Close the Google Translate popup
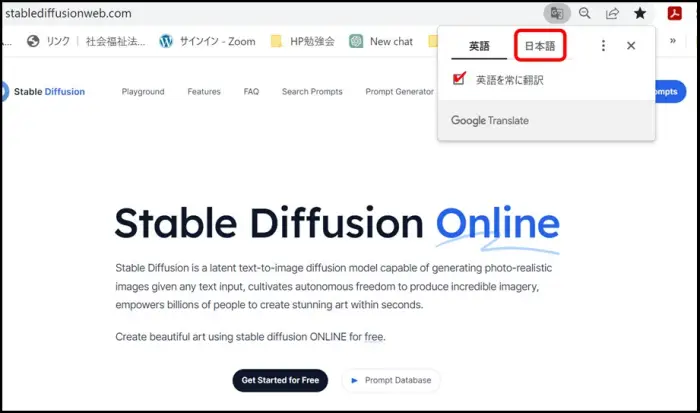This screenshot has height=413, width=700. (631, 46)
